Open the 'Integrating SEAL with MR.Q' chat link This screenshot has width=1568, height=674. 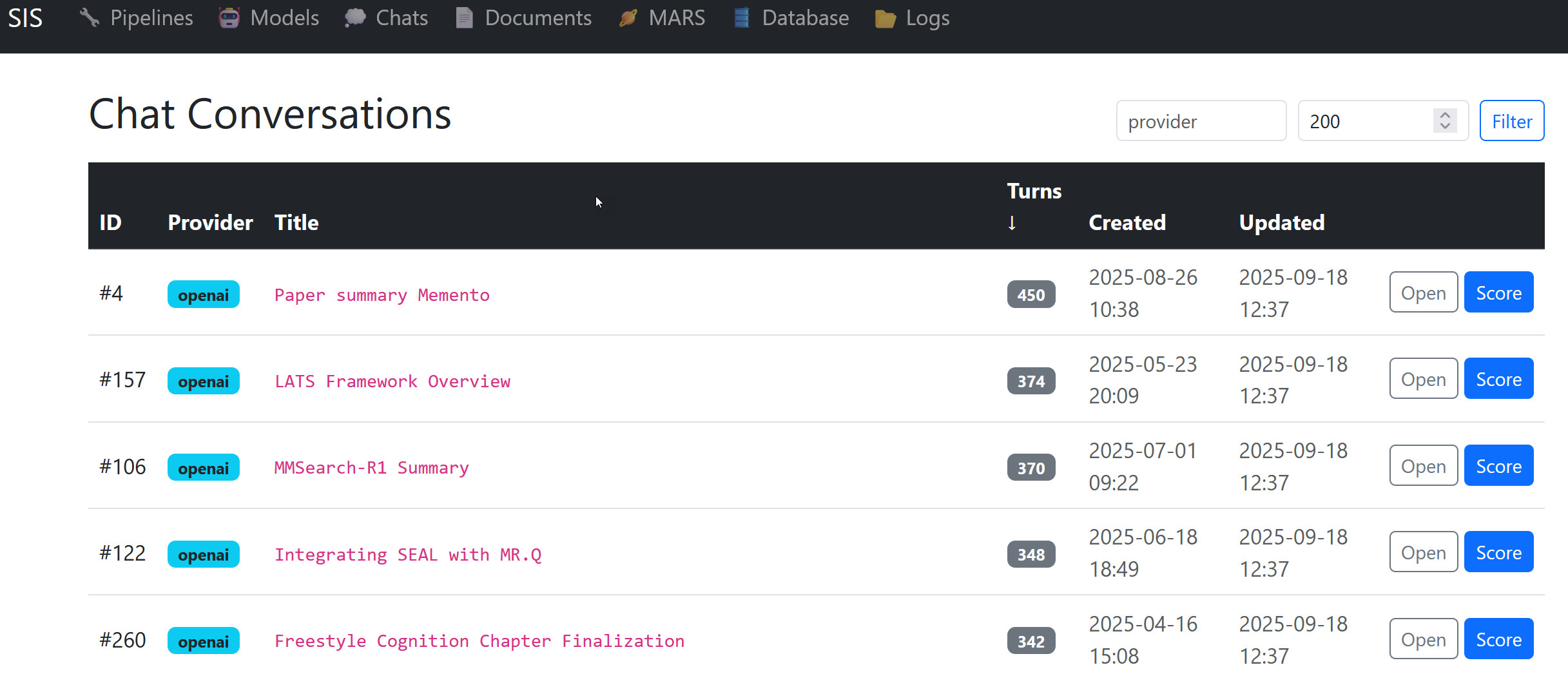(408, 554)
